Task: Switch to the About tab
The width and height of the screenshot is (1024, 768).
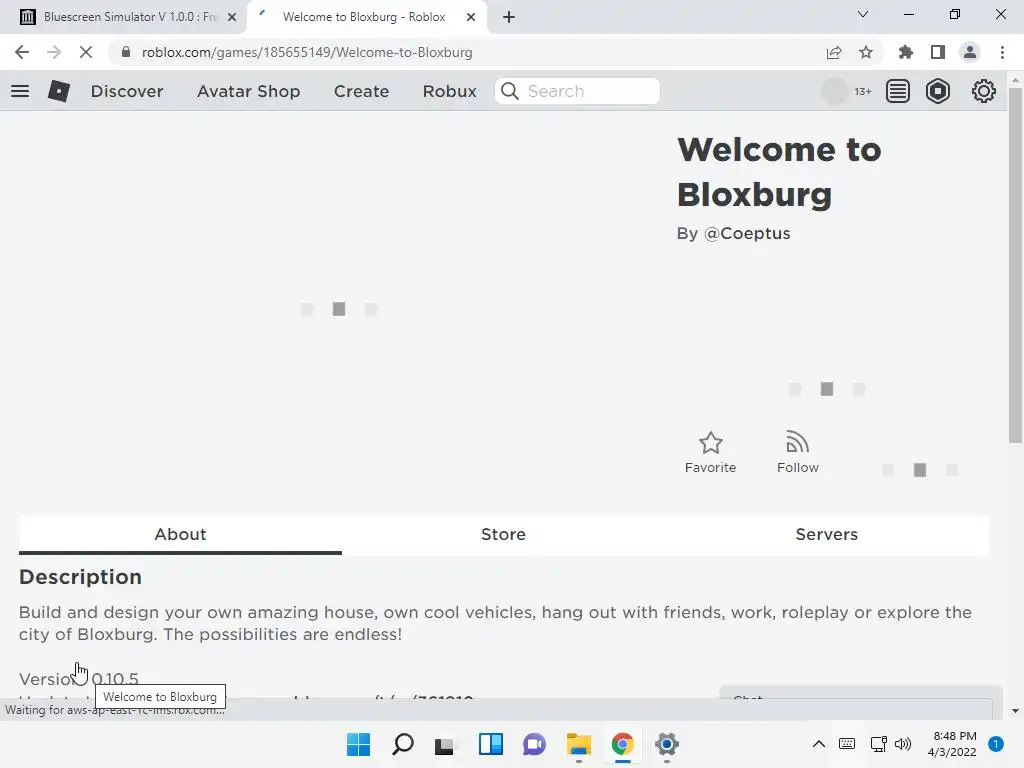Action: (180, 534)
